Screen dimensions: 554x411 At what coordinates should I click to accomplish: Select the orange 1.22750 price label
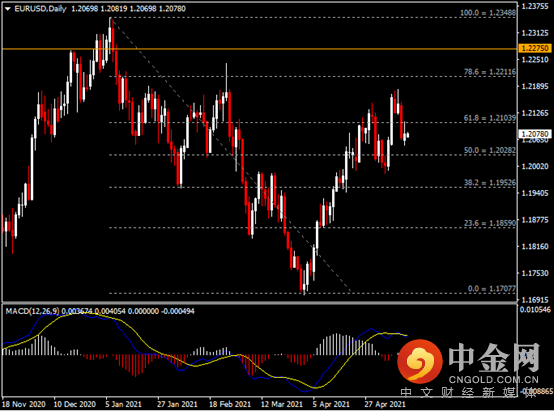pyautogui.click(x=535, y=48)
